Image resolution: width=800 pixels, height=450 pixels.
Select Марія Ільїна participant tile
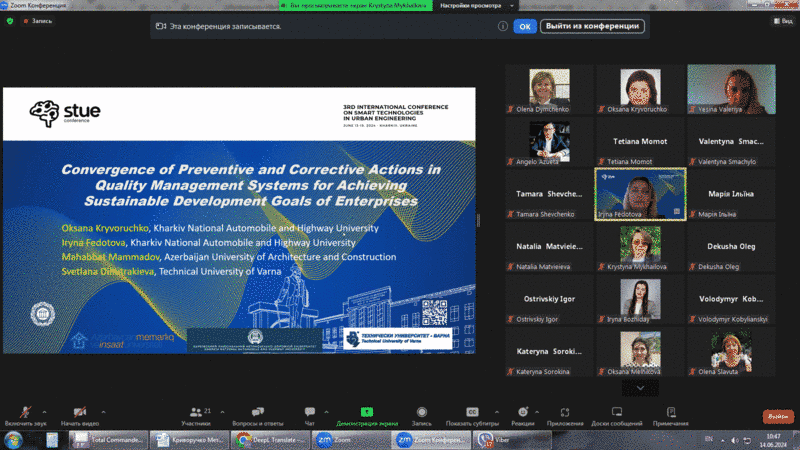tap(731, 194)
